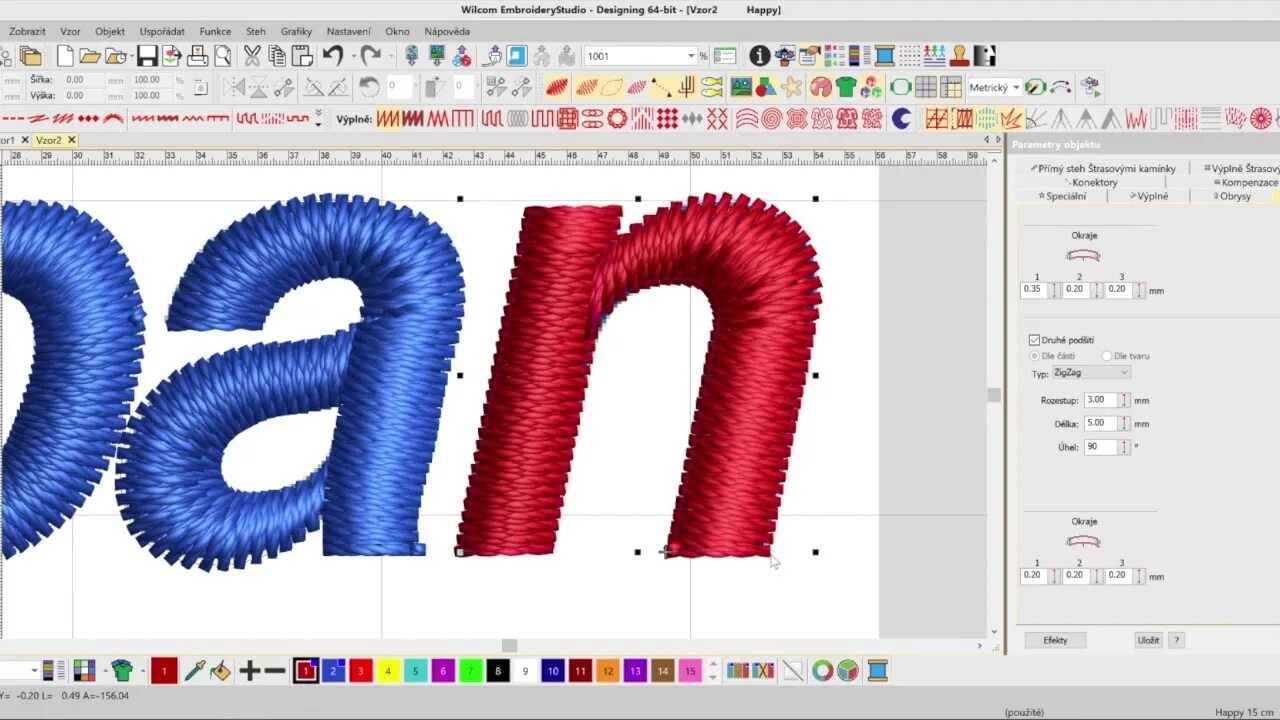This screenshot has height=720, width=1280.
Task: Click the blue thread spool icon in palette bar
Action: (x=877, y=671)
